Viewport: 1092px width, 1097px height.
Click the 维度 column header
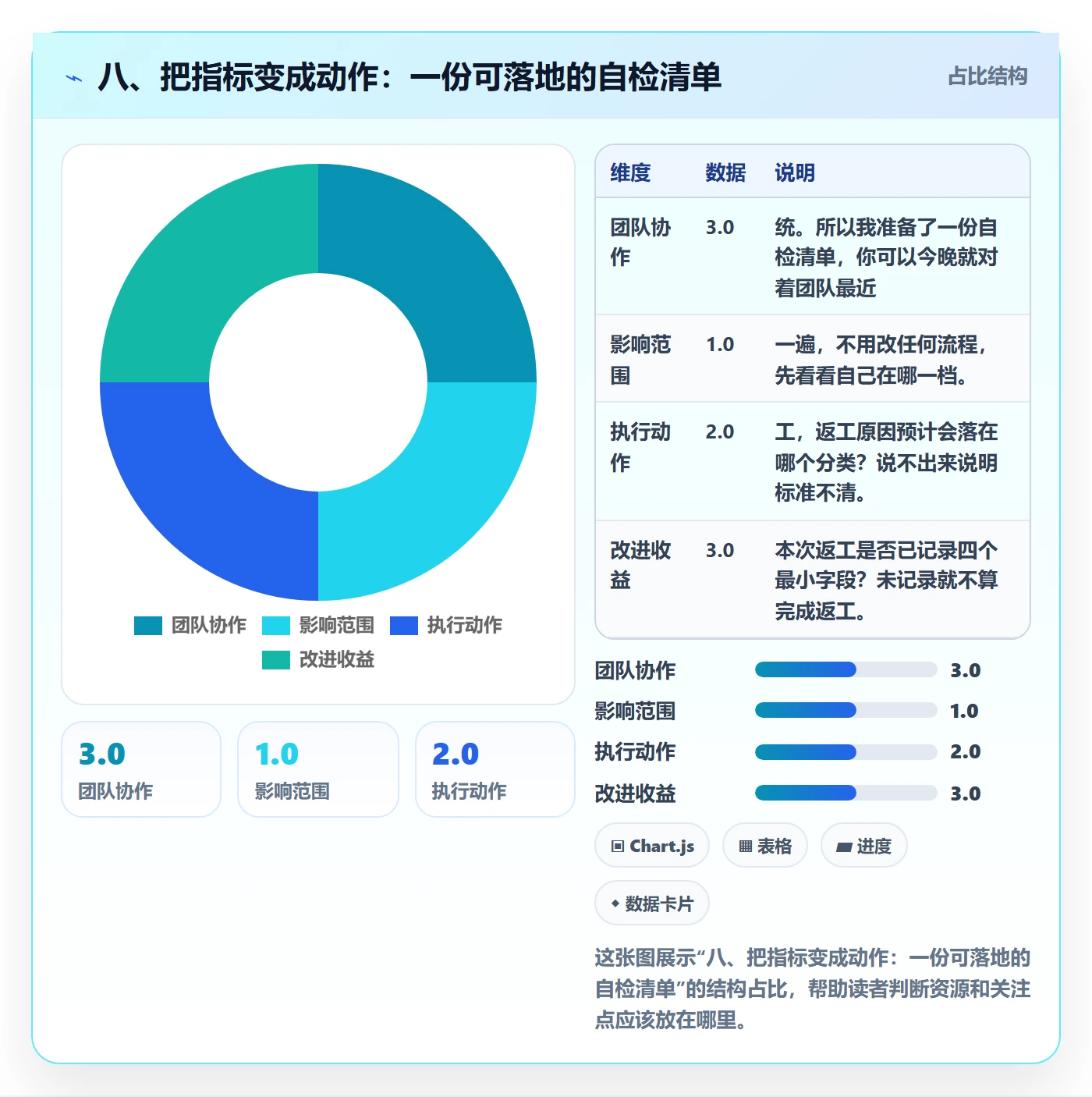[630, 173]
